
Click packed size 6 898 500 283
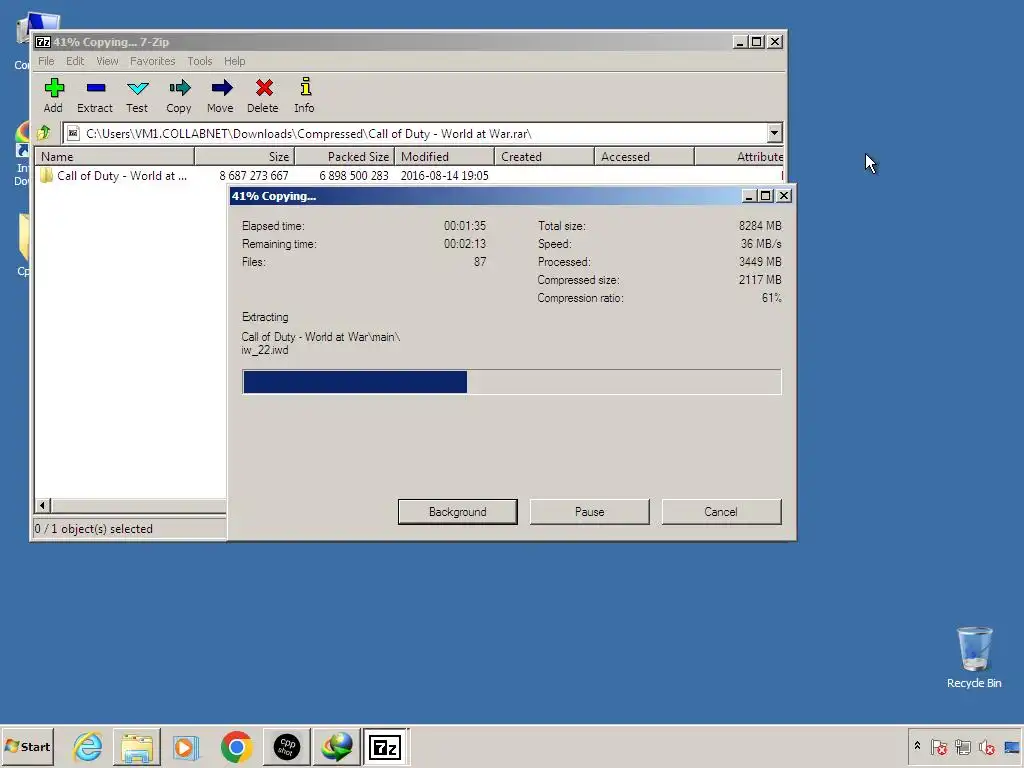point(353,176)
